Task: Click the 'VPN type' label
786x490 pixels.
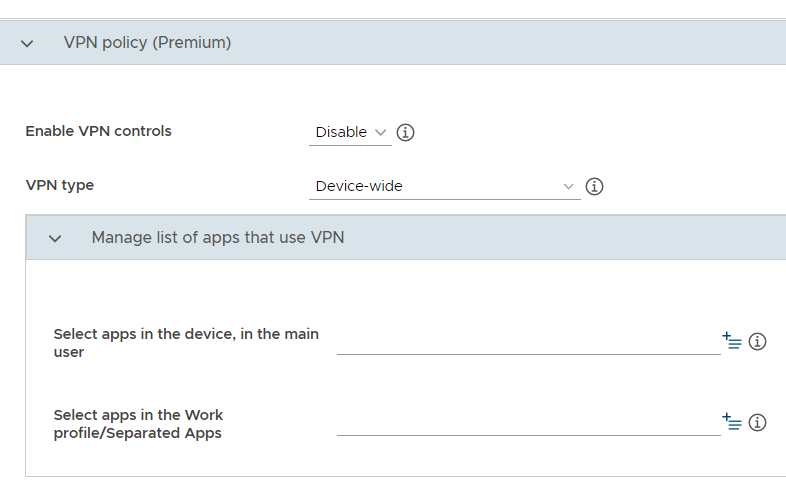Action: [x=59, y=185]
